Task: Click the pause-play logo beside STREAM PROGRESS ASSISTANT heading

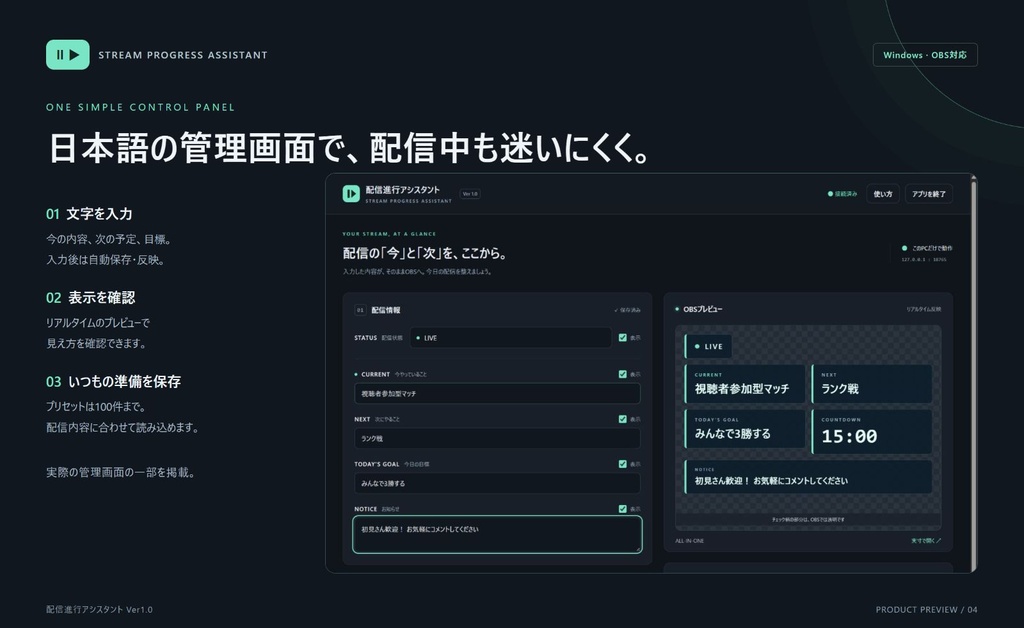Action: coord(68,55)
